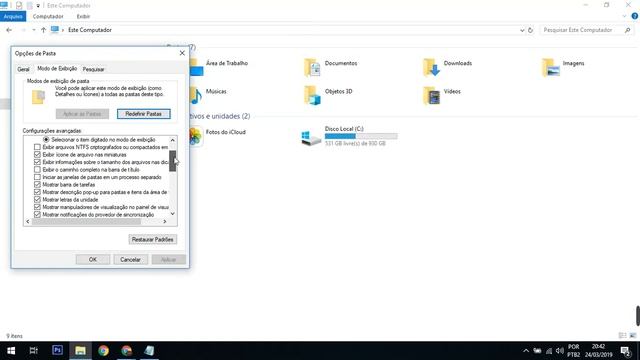
Task: Select the Disco Local (C:) drive icon
Action: (311, 138)
